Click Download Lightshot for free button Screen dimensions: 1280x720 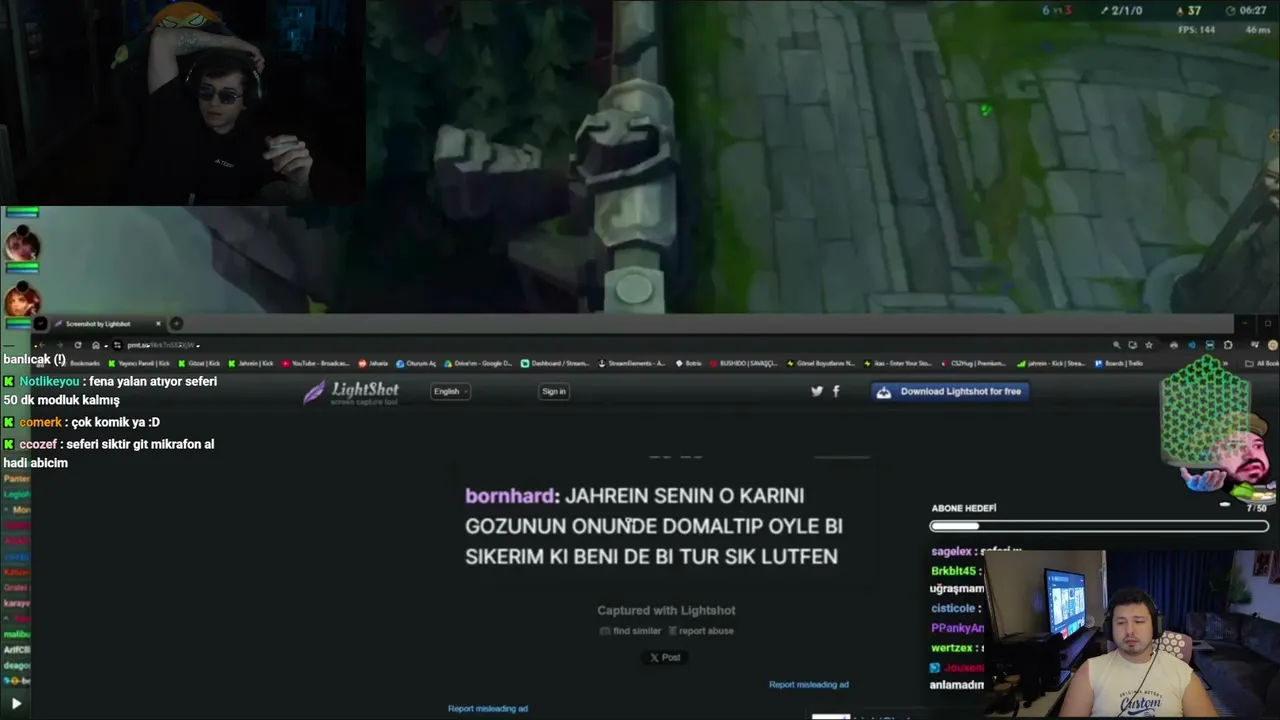point(950,391)
